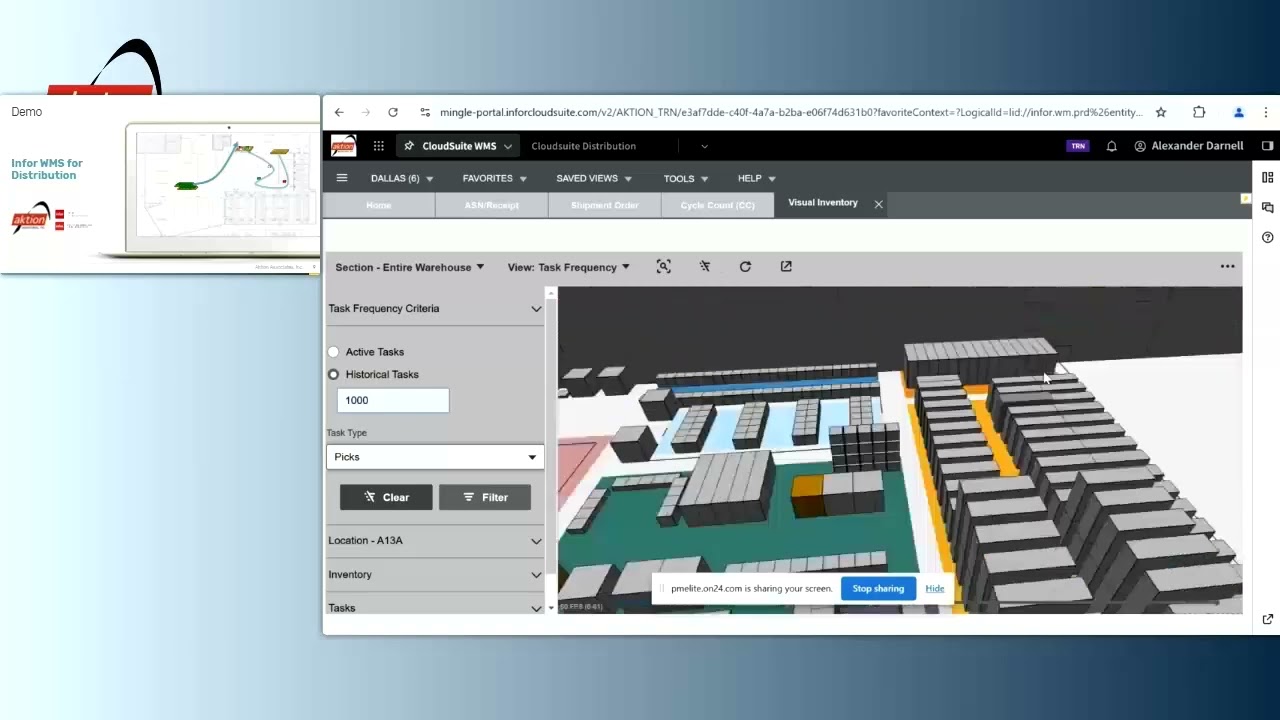Expand dropdown chevron beside Cloudsuite Distribution
The width and height of the screenshot is (1280, 720).
click(x=704, y=146)
